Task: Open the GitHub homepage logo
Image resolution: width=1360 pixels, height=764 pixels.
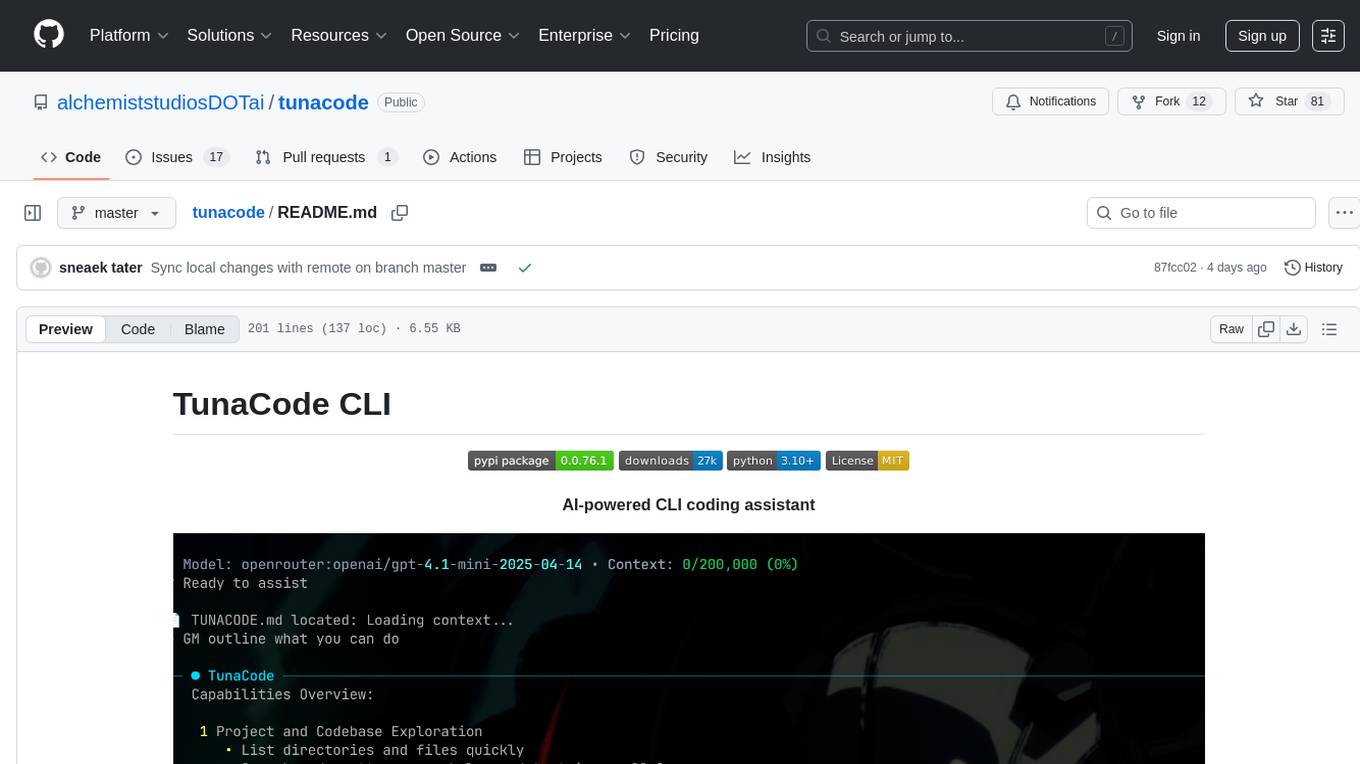Action: click(49, 35)
